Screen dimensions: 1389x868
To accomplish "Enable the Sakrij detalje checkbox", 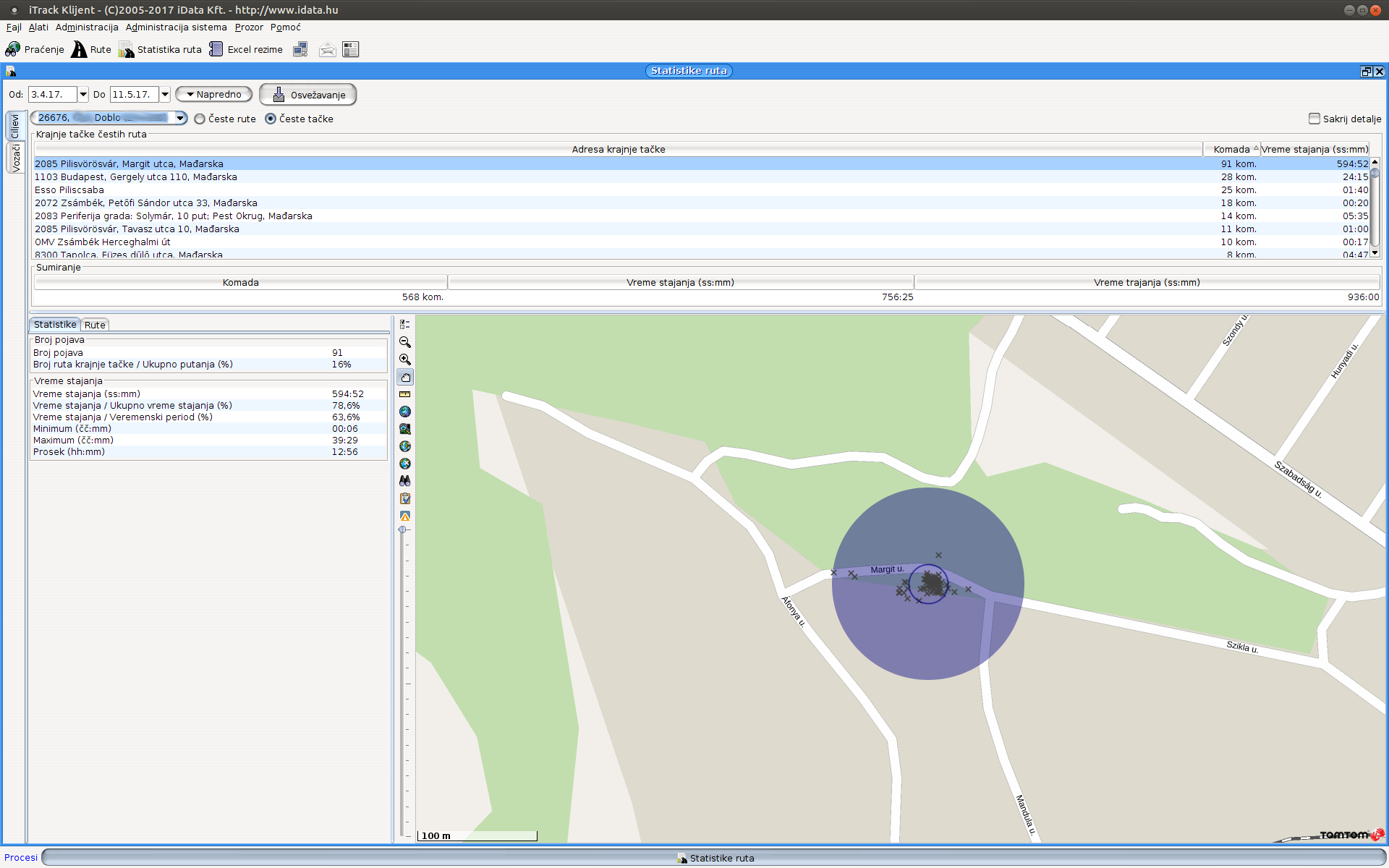I will pos(1314,119).
